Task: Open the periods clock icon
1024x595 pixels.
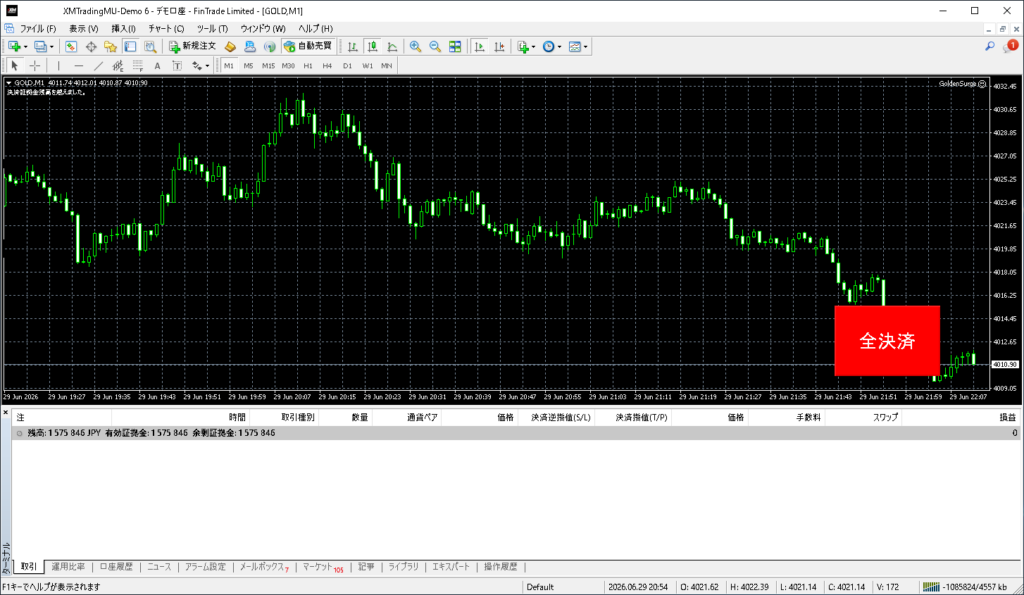Action: pos(549,46)
